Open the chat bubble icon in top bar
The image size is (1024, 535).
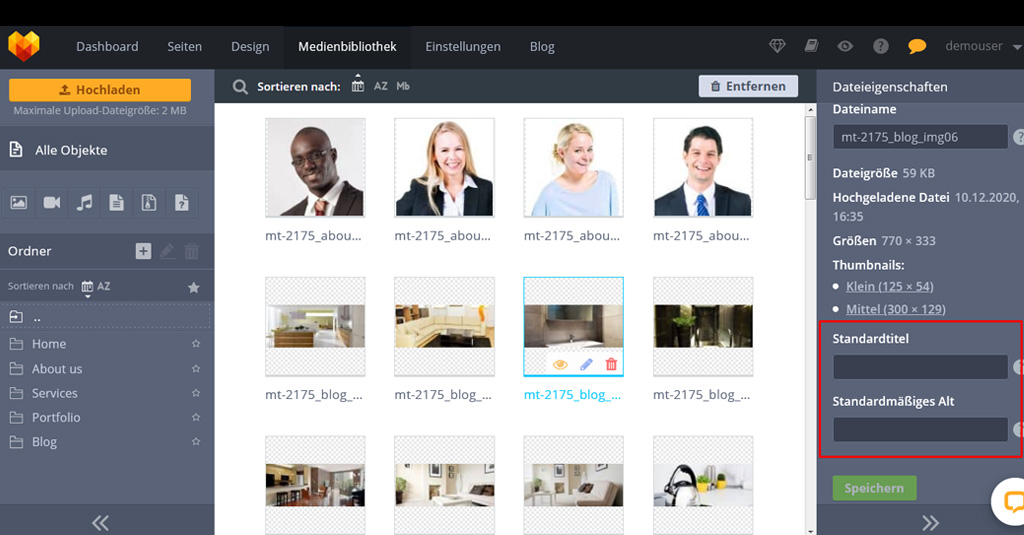click(916, 46)
